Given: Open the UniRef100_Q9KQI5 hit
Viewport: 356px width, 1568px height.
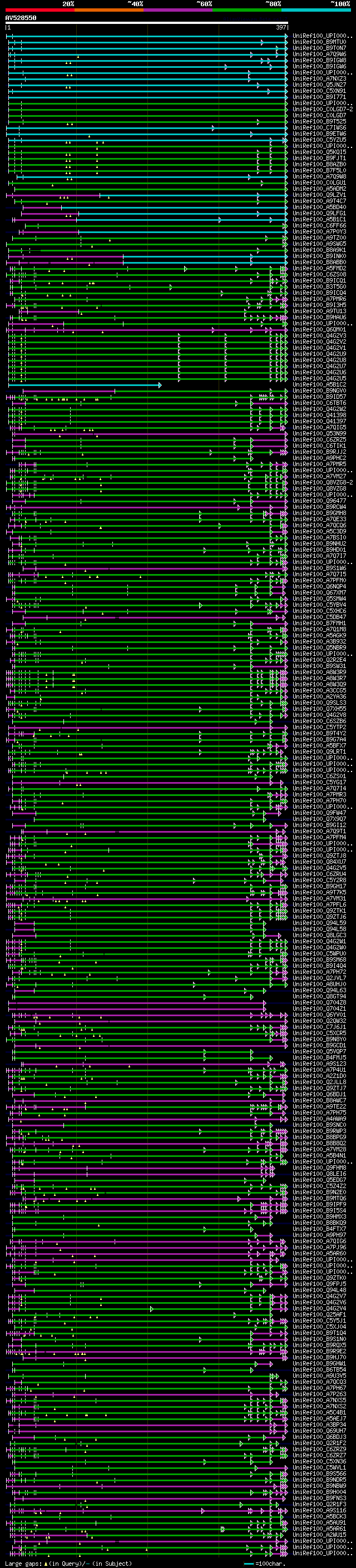Looking at the screenshot, I should [x=319, y=152].
